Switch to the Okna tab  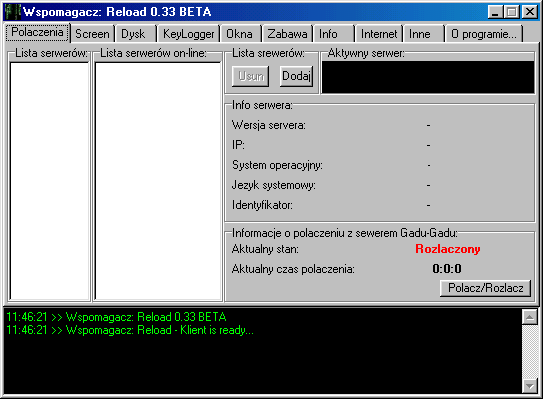[x=241, y=34]
